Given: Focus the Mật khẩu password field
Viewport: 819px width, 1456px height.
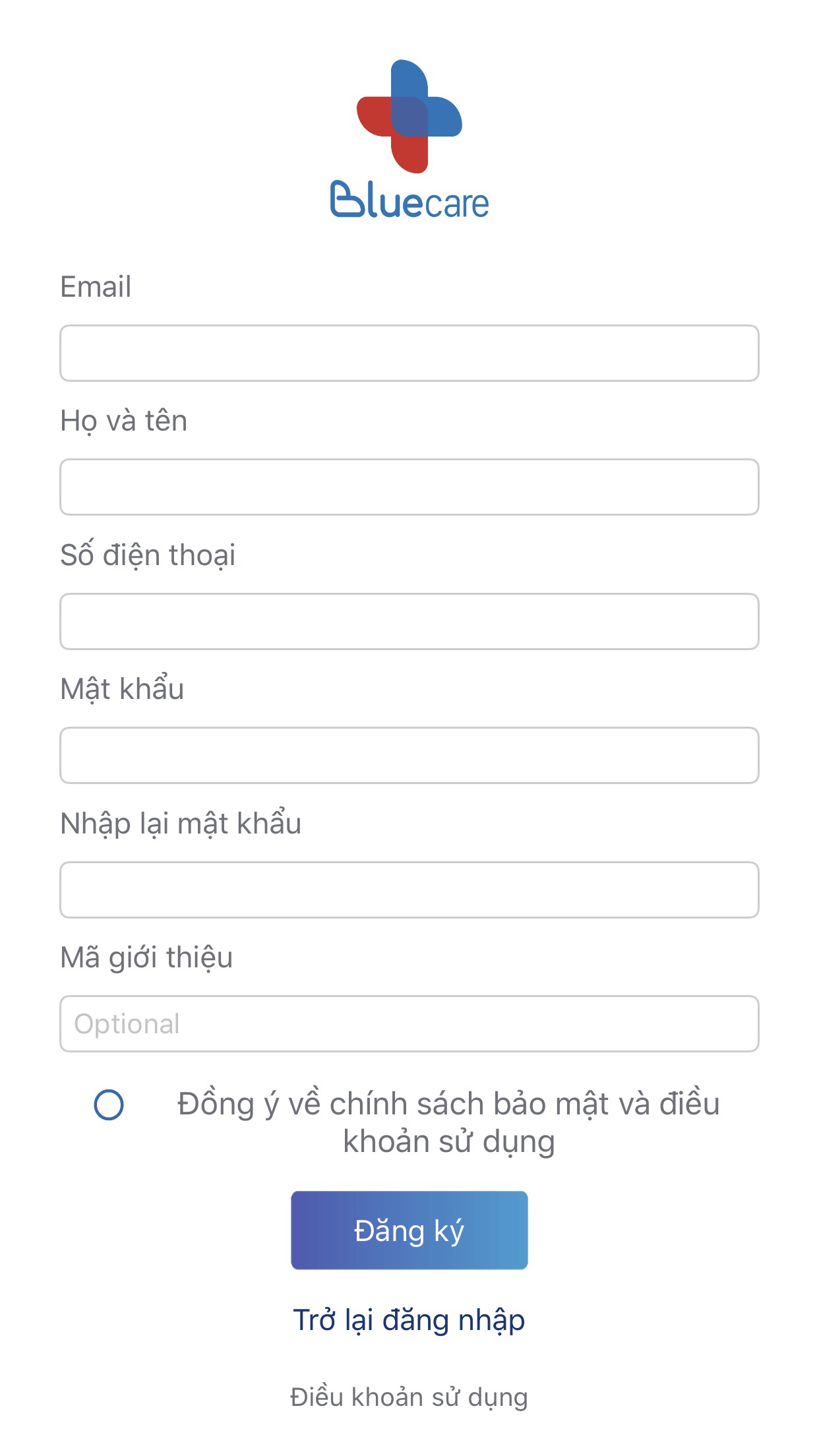Looking at the screenshot, I should [x=409, y=756].
